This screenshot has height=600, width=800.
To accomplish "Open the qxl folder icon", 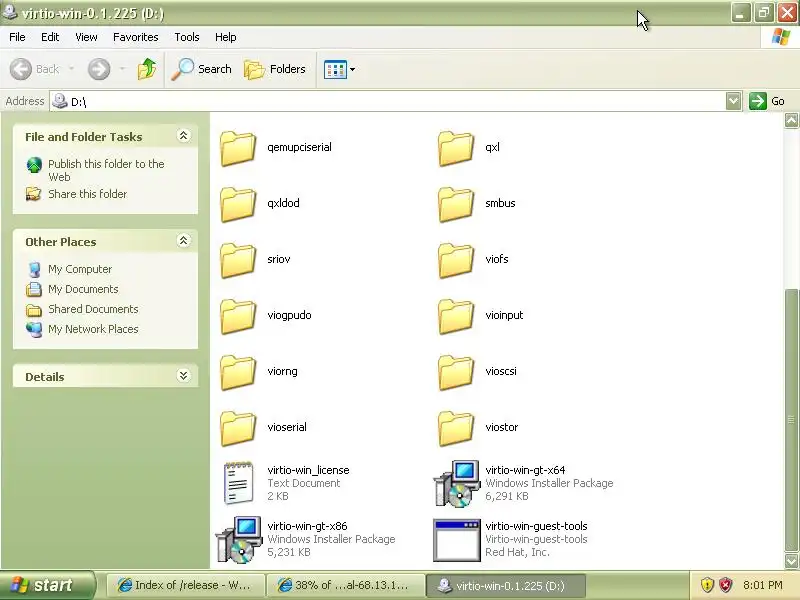I will [x=456, y=148].
